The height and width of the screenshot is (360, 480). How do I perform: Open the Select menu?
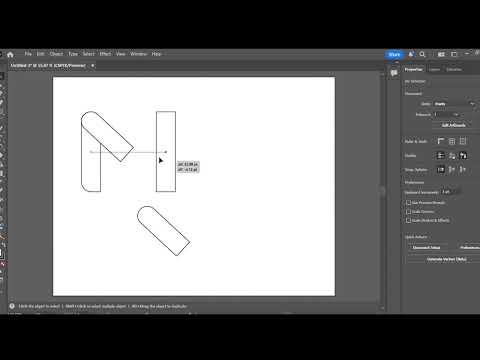click(89, 54)
